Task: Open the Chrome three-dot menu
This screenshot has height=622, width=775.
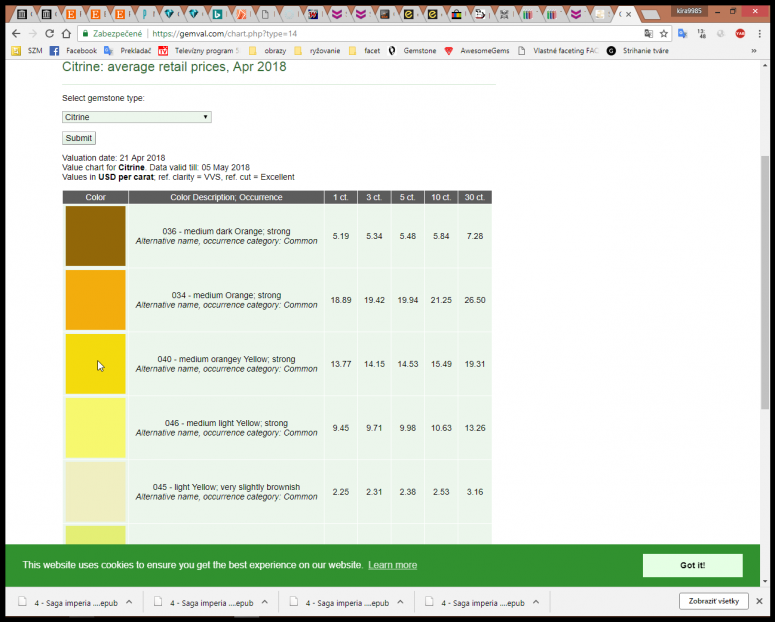Action: pyautogui.click(x=760, y=34)
